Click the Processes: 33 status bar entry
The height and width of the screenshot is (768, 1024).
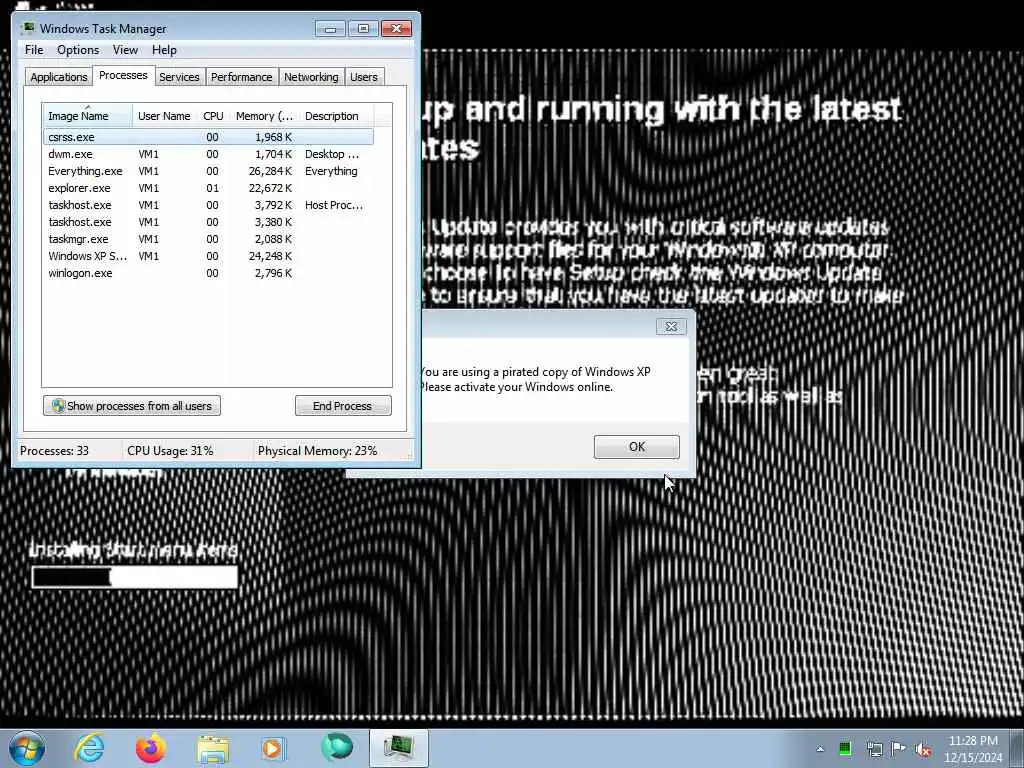click(54, 451)
